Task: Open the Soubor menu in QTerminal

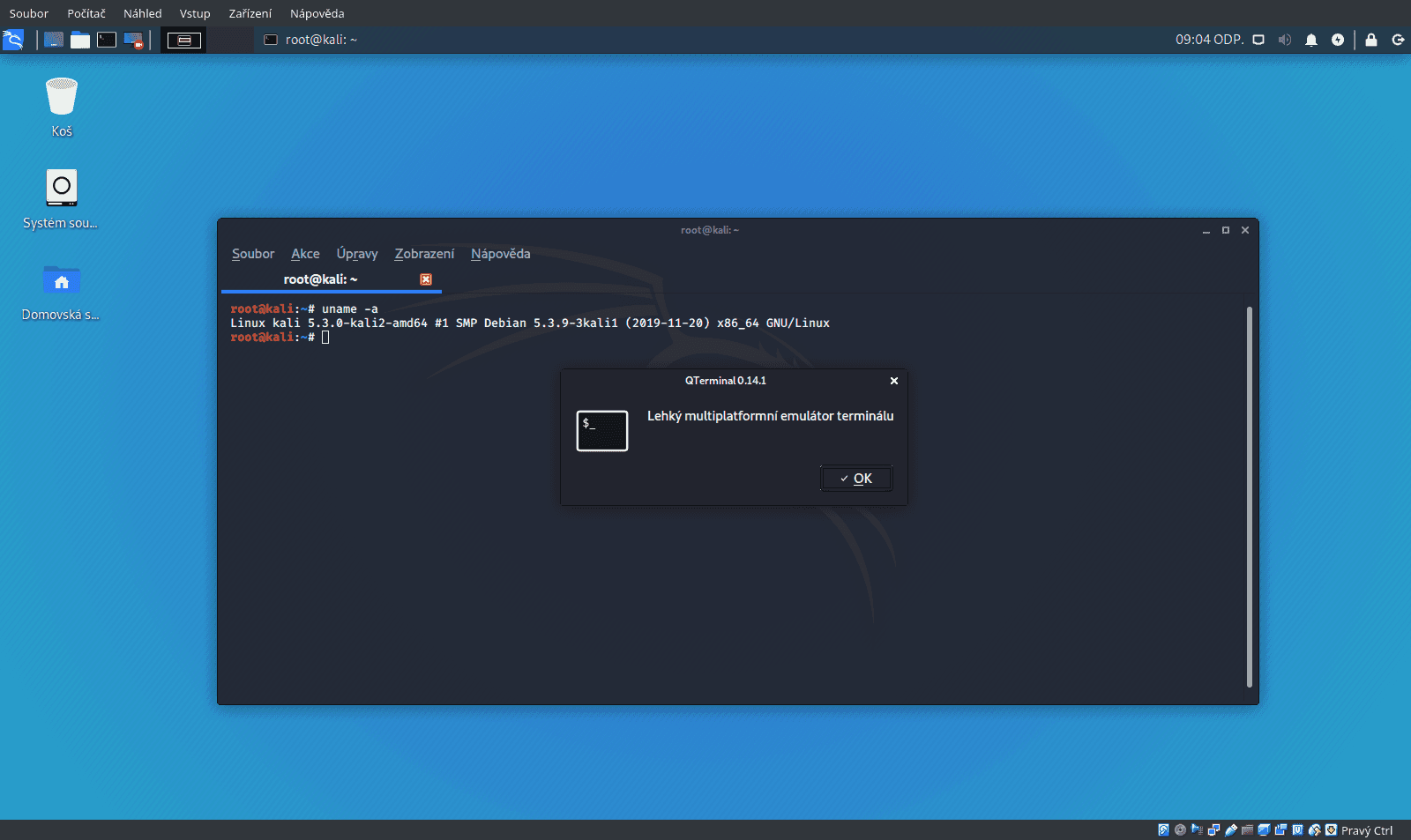Action: point(252,254)
